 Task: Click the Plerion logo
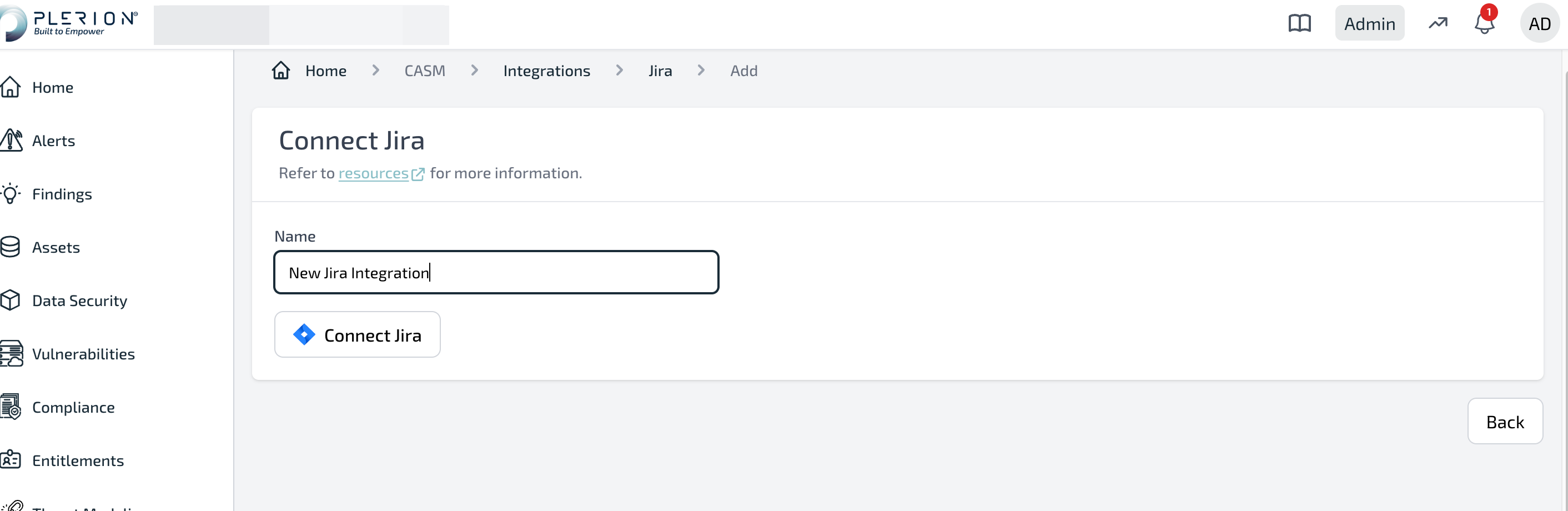click(x=69, y=24)
